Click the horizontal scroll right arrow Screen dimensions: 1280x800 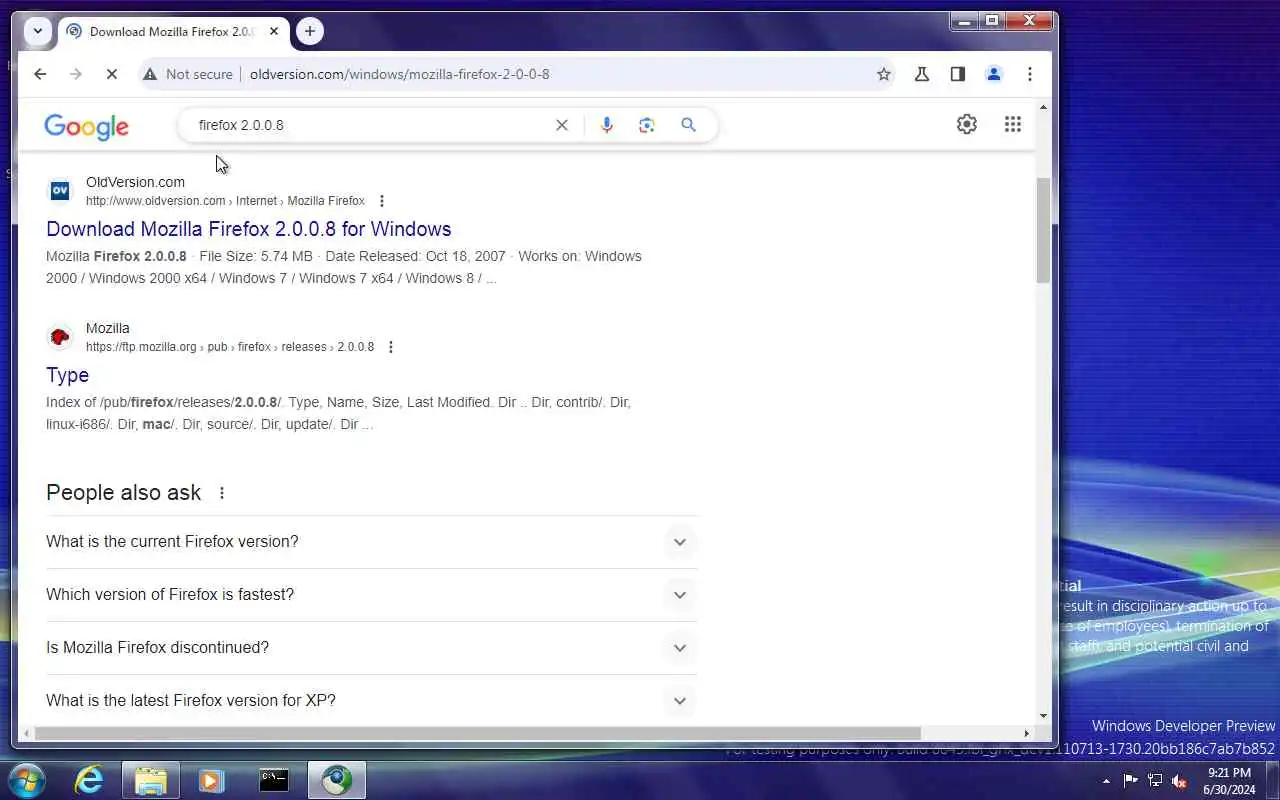pos(1026,733)
